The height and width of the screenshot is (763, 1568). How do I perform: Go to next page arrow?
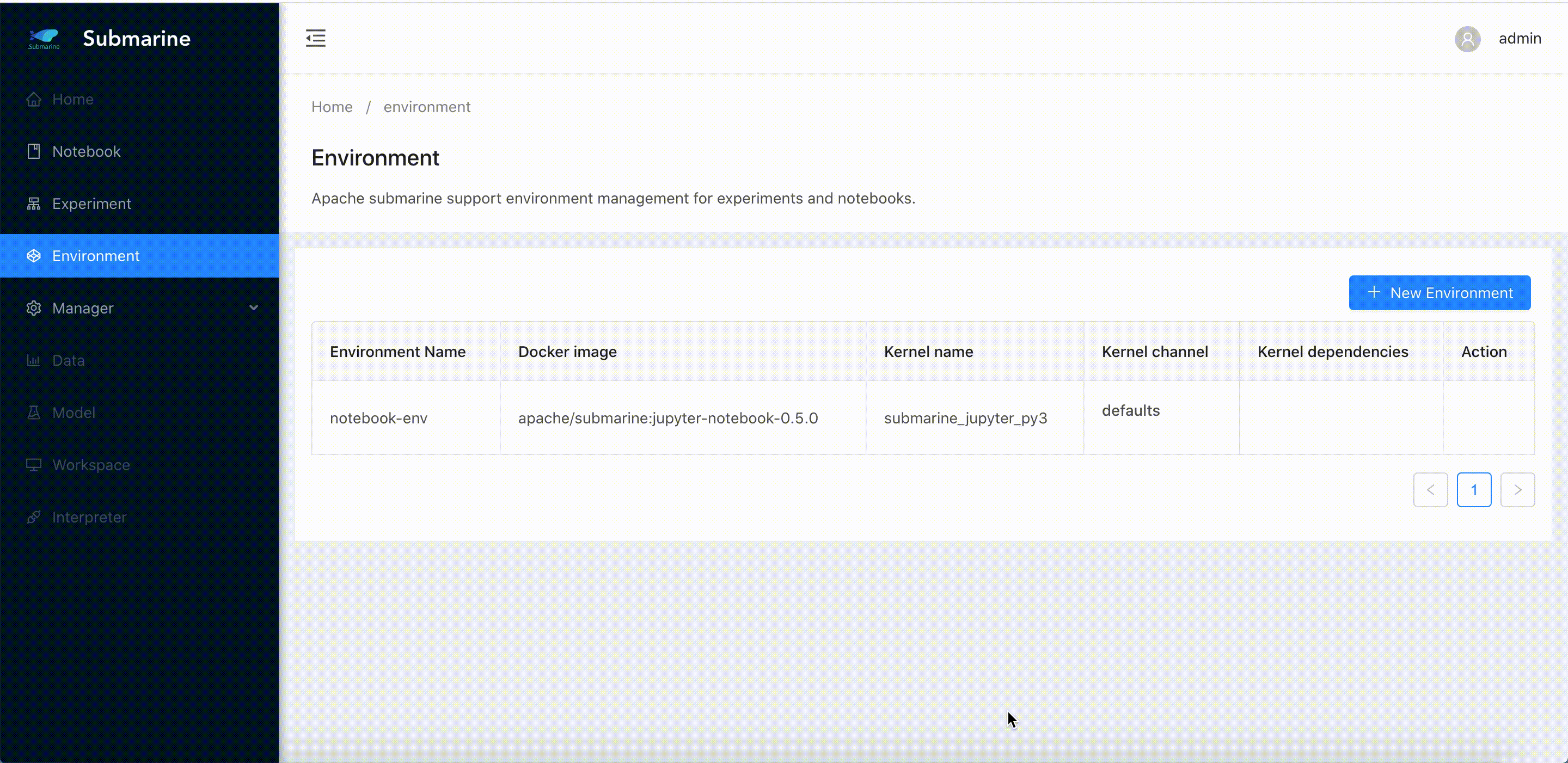[x=1517, y=490]
